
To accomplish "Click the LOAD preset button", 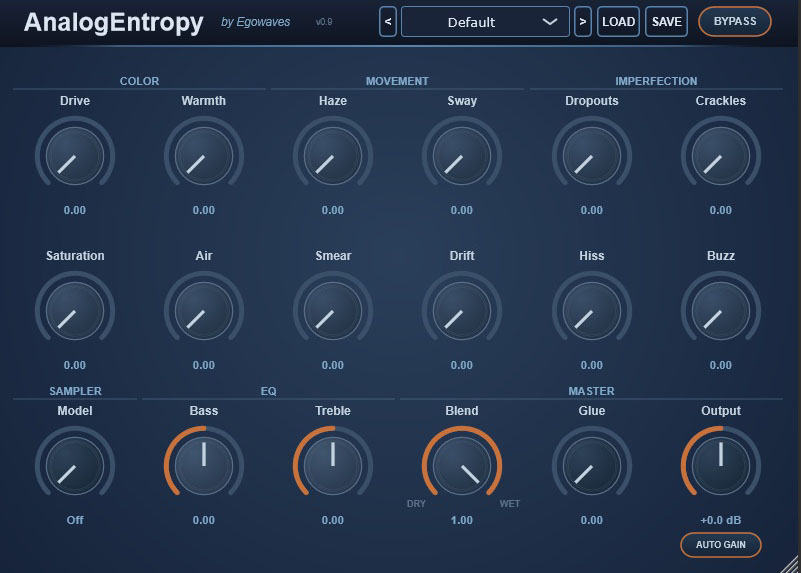I will pyautogui.click(x=618, y=22).
